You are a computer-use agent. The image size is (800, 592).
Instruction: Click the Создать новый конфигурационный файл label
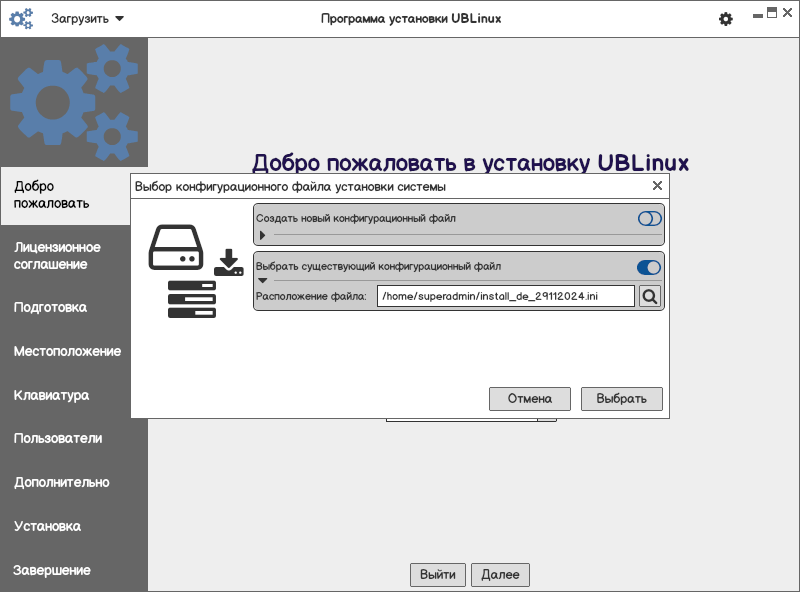(356, 218)
